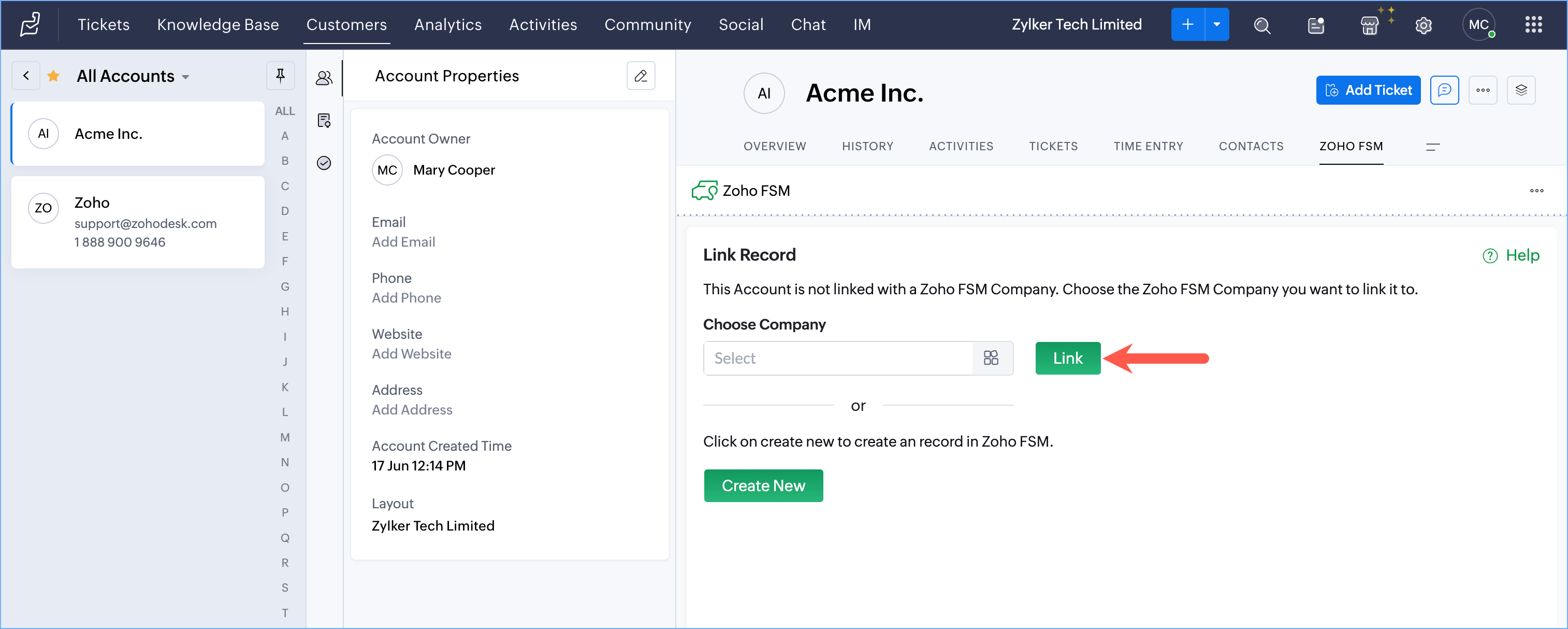Open the Help link in Link Record
The width and height of the screenshot is (1568, 629).
[x=1512, y=255]
